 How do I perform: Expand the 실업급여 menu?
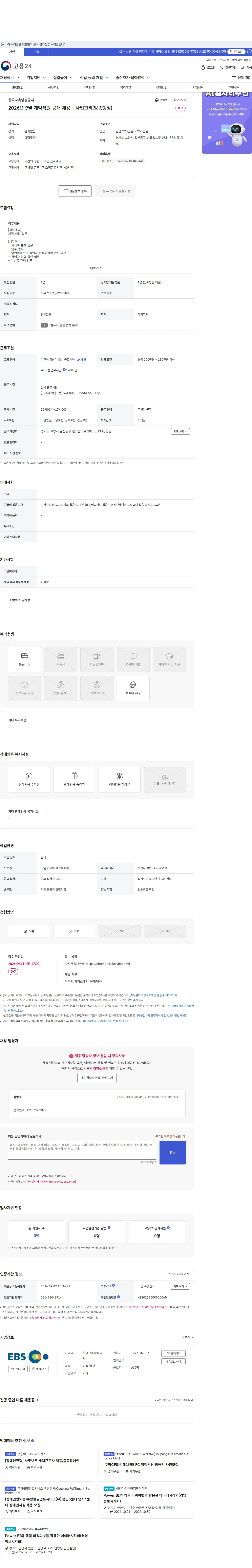tap(63, 78)
